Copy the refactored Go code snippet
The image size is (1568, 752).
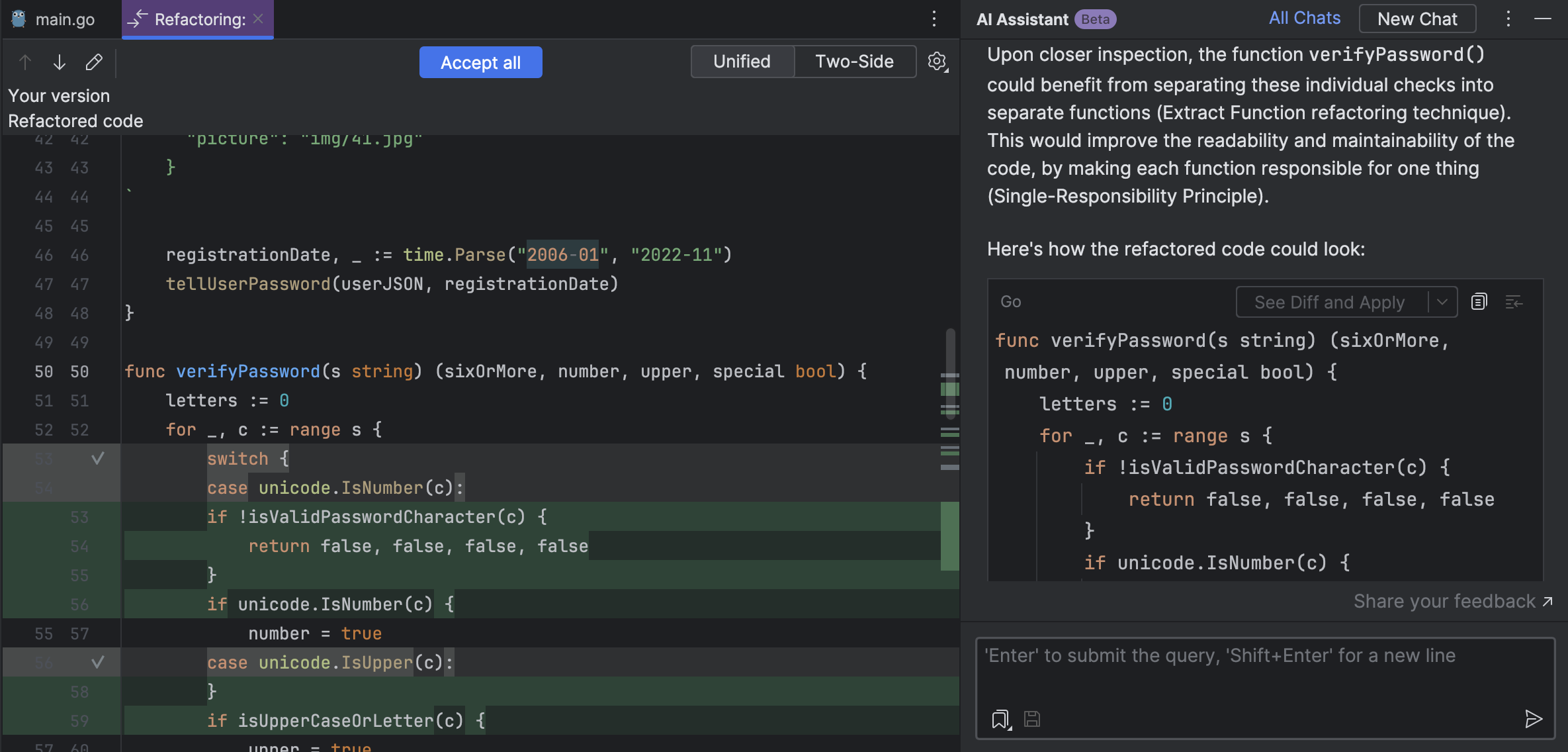[1479, 301]
